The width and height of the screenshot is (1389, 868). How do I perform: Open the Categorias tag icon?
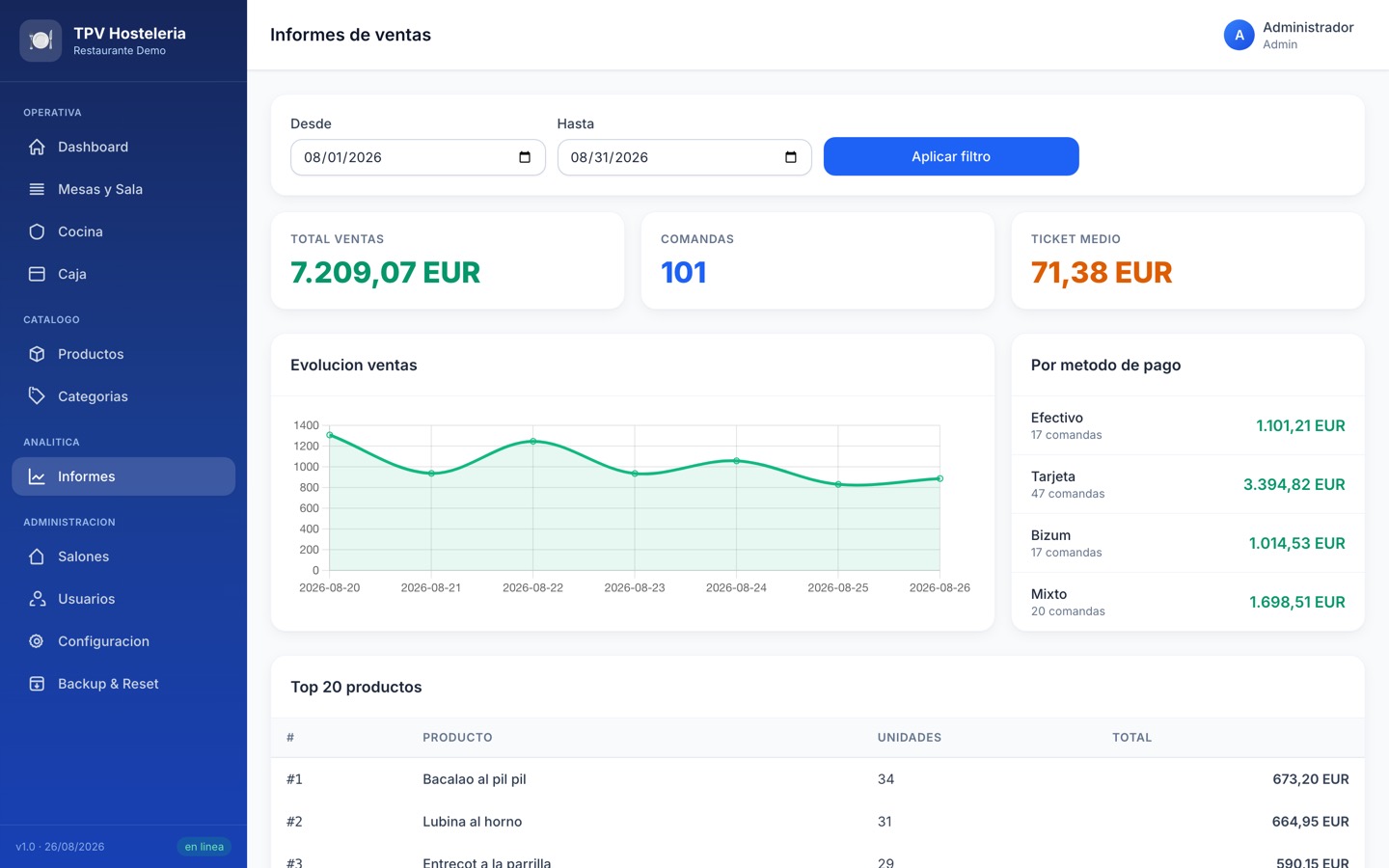[x=37, y=396]
